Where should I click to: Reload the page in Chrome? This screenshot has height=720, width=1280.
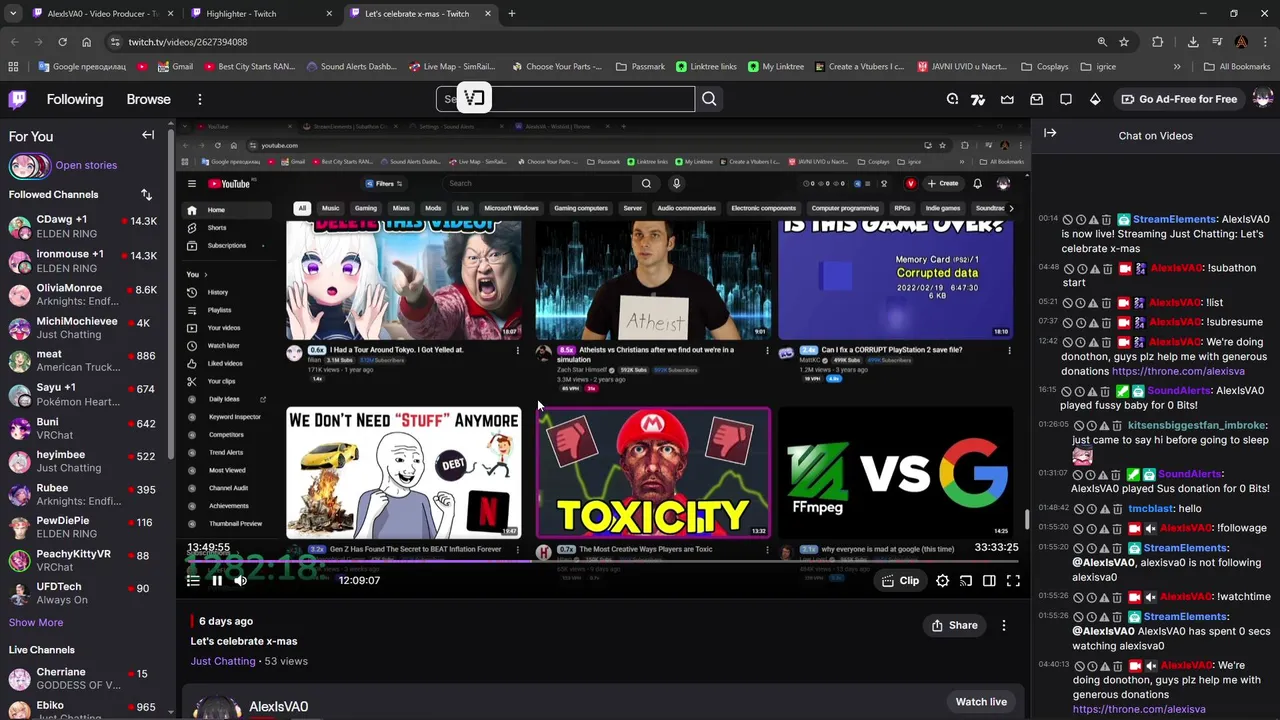[62, 42]
